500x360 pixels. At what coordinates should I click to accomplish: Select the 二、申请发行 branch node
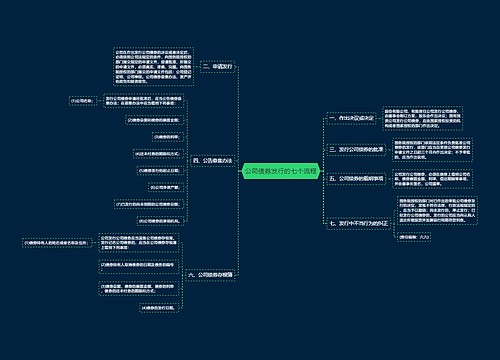(218, 67)
